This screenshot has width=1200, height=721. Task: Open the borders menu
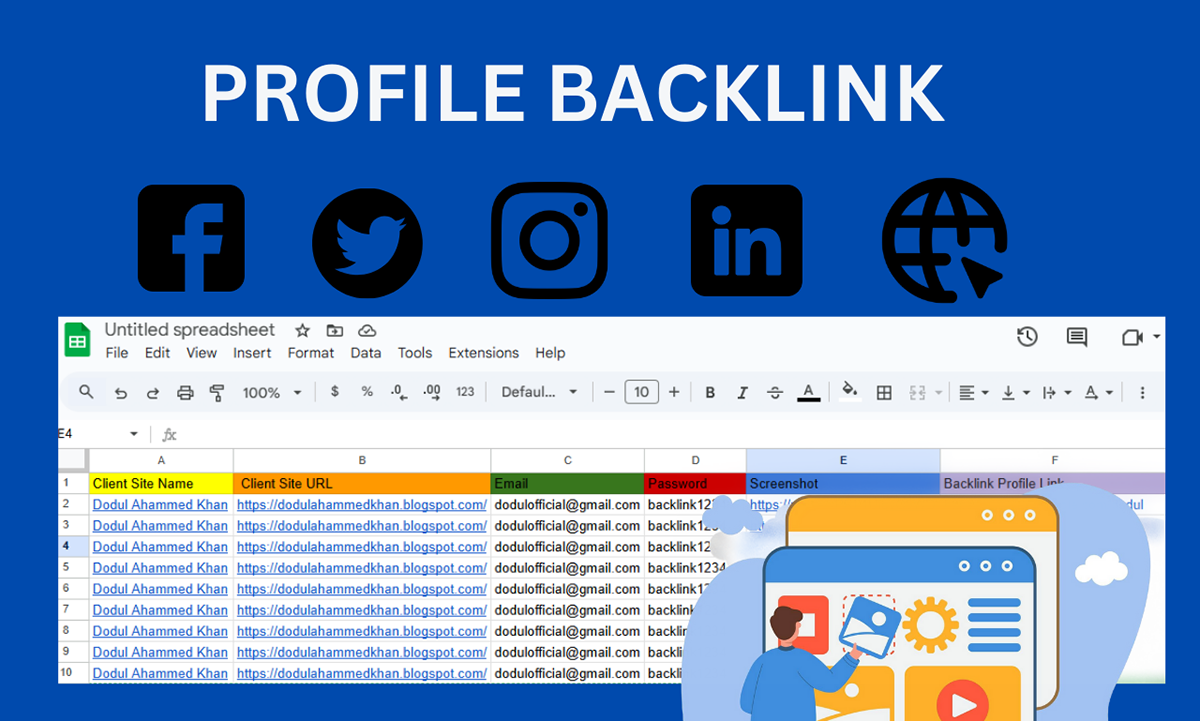884,392
